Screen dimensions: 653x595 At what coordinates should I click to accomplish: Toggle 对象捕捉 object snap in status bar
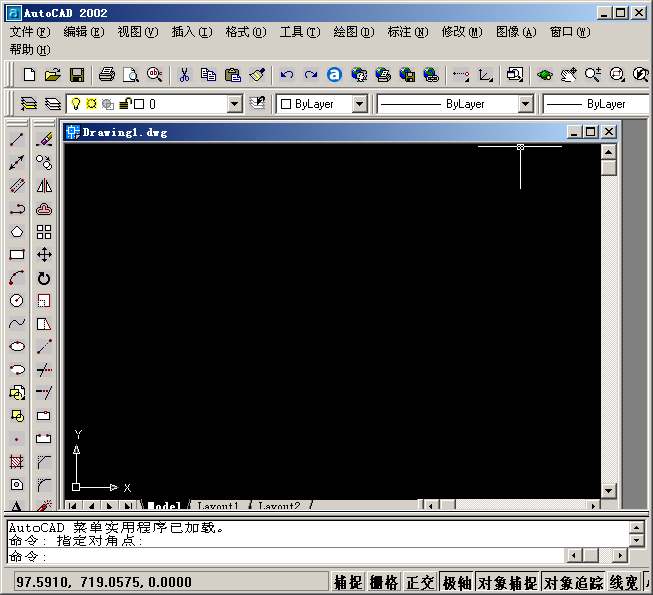(507, 582)
